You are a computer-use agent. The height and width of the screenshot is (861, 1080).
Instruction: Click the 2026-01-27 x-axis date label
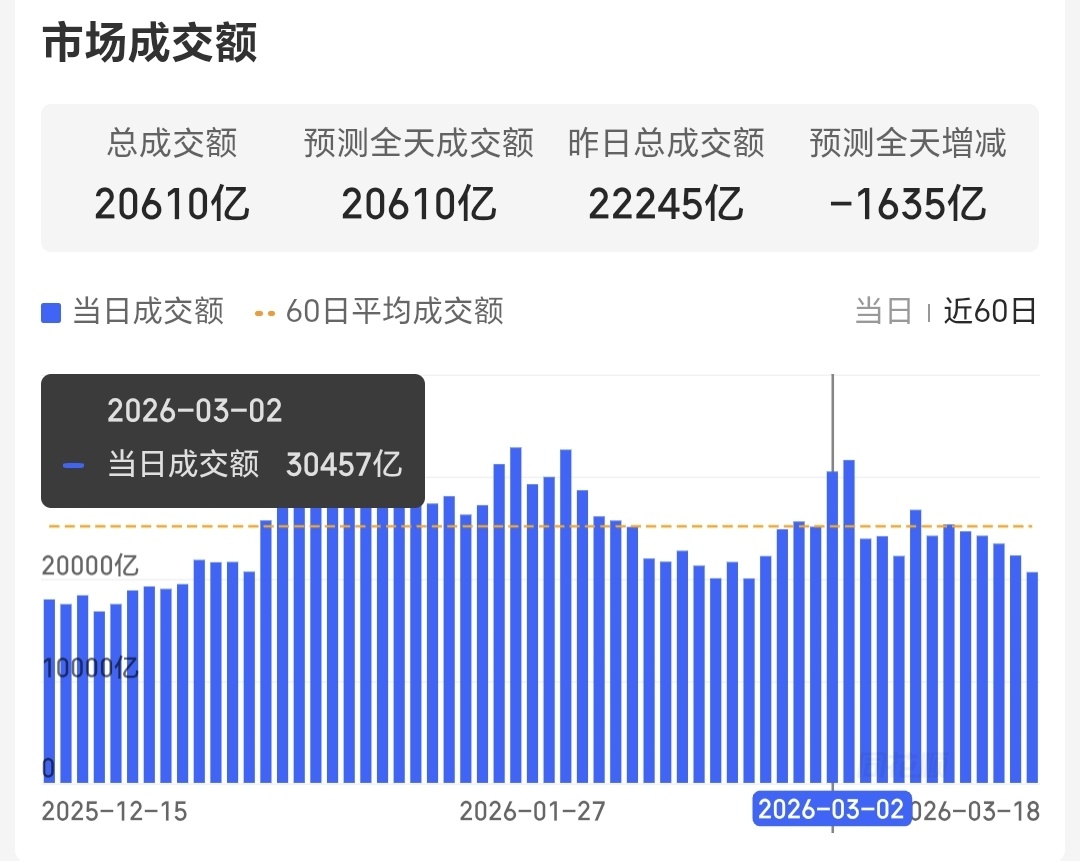(532, 811)
